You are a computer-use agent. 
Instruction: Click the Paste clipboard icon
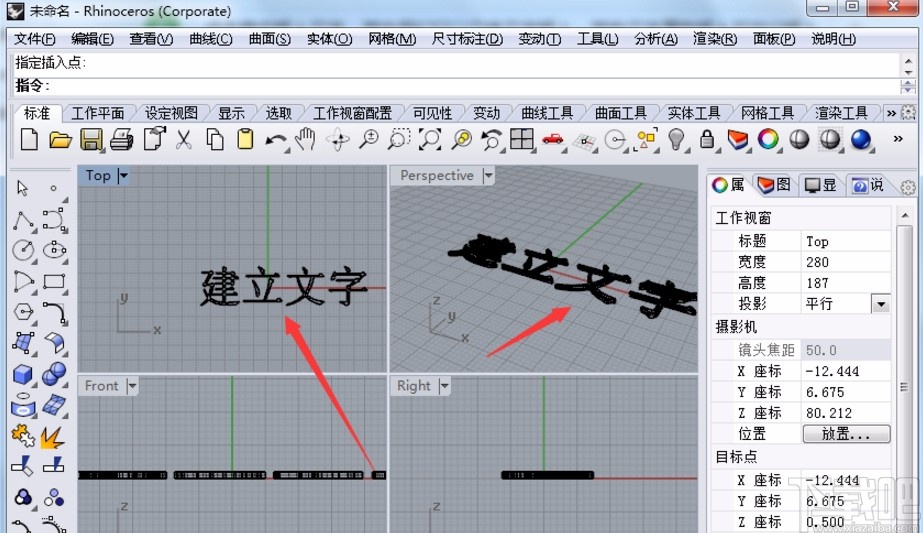coord(245,140)
